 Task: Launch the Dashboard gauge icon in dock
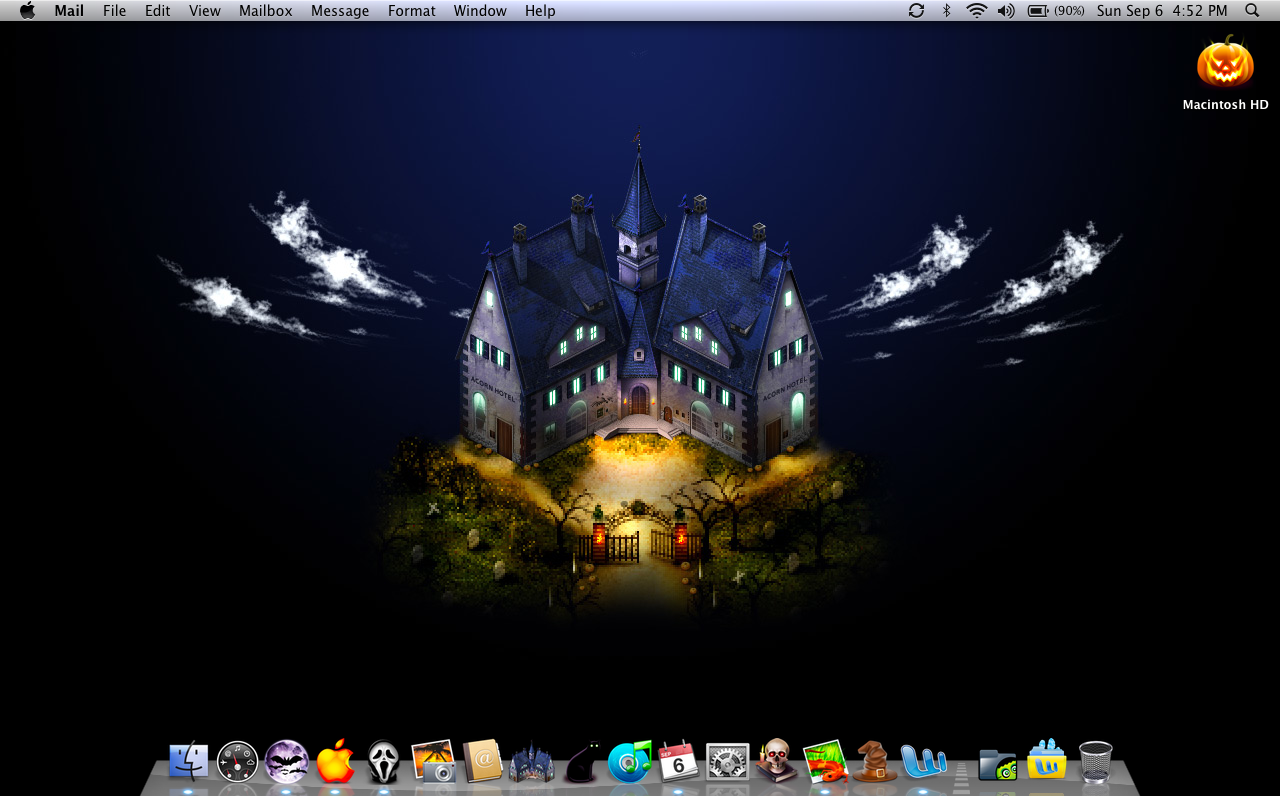point(237,762)
